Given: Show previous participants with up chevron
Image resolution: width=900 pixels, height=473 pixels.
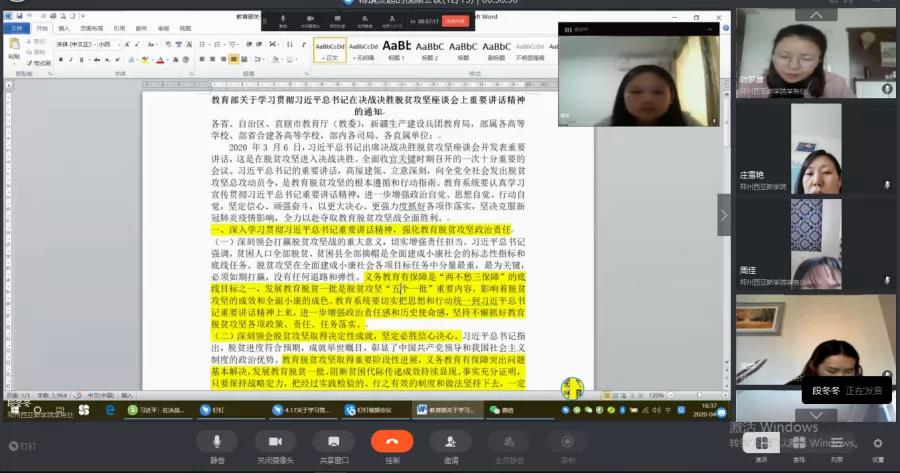Looking at the screenshot, I should [x=816, y=15].
